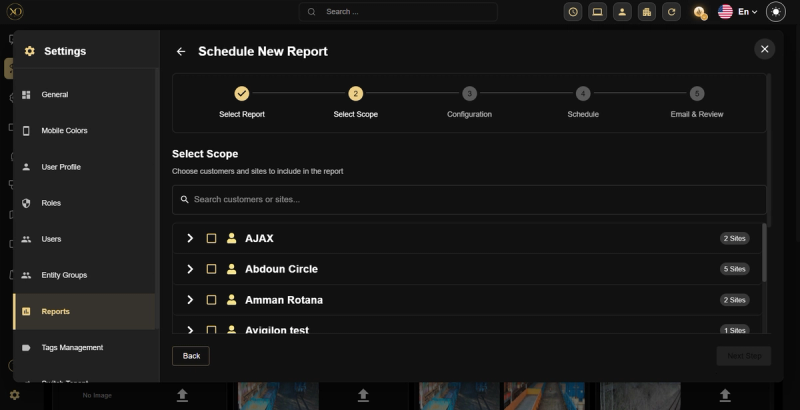The image size is (800, 410).
Task: Click the Abdoun Circle person icon
Action: pyautogui.click(x=232, y=269)
